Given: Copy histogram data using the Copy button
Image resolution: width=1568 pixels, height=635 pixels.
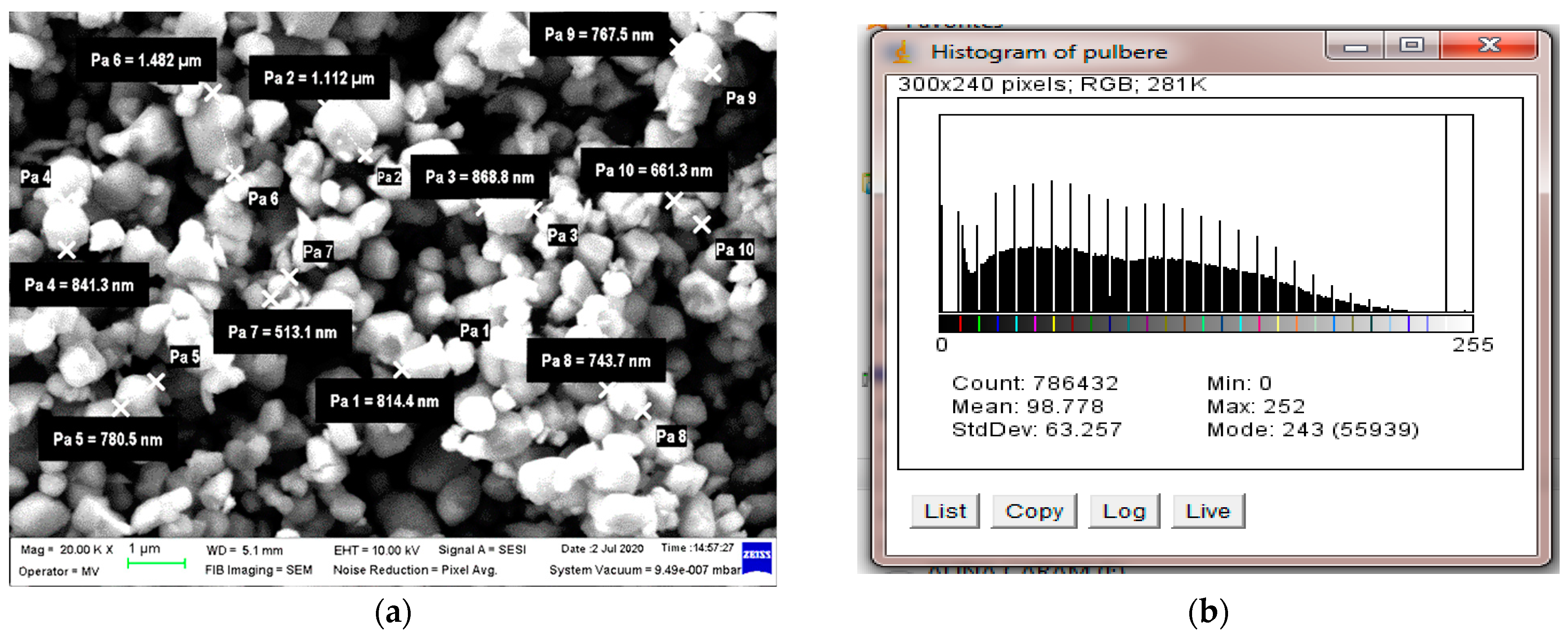Looking at the screenshot, I should [1033, 512].
